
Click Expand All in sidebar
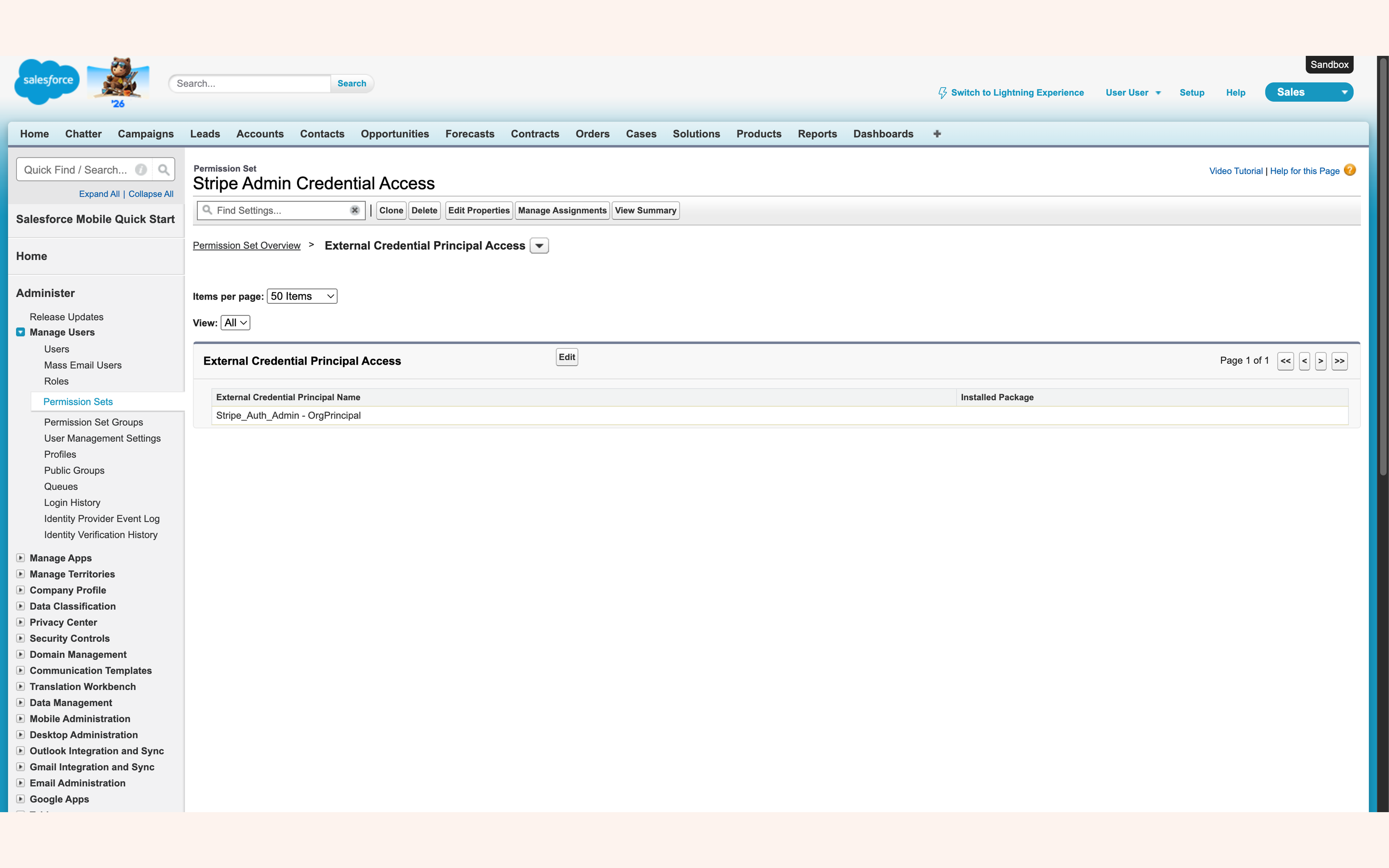click(99, 194)
